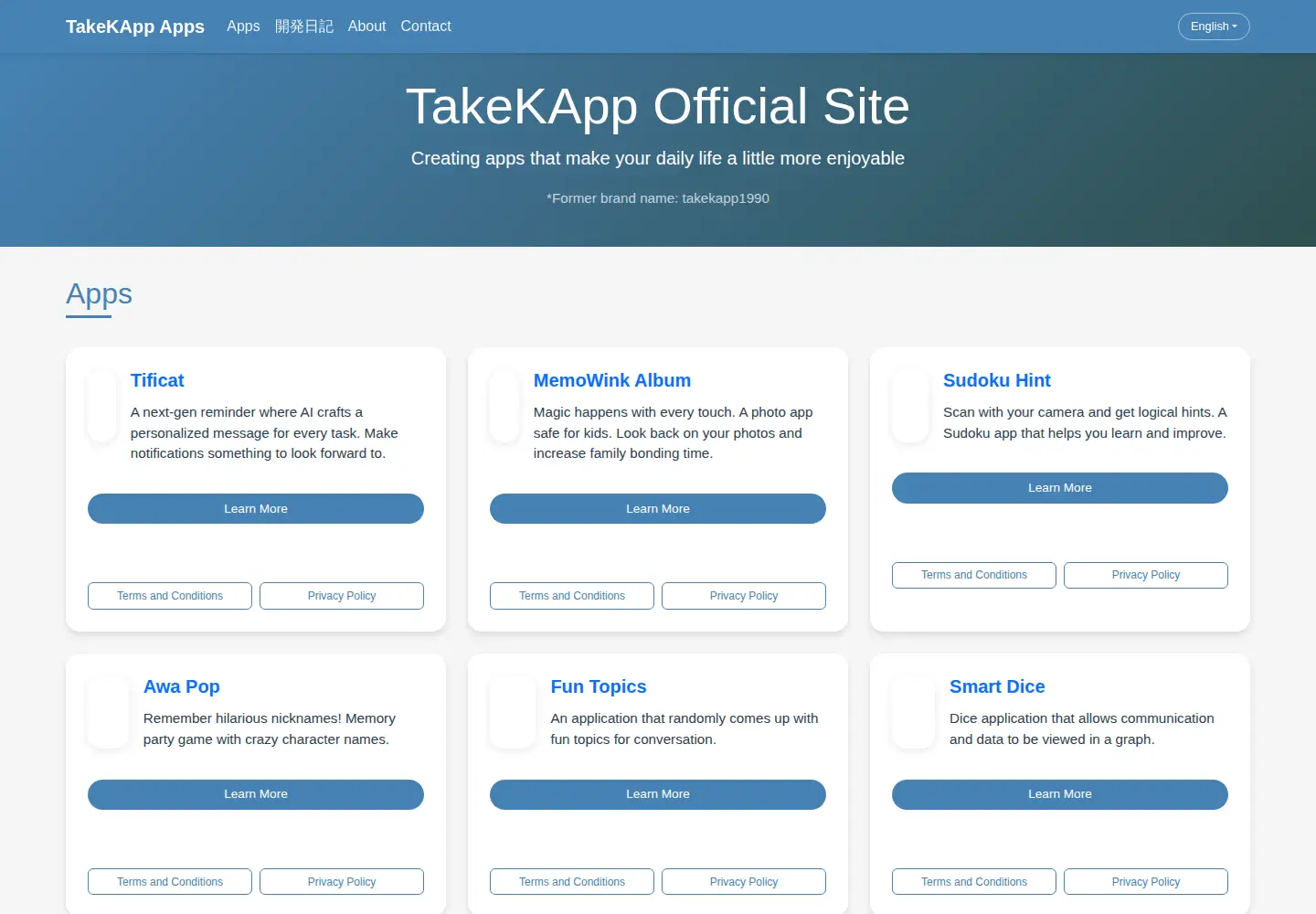
Task: Open Awa Pop Terms and Conditions
Action: pos(170,882)
